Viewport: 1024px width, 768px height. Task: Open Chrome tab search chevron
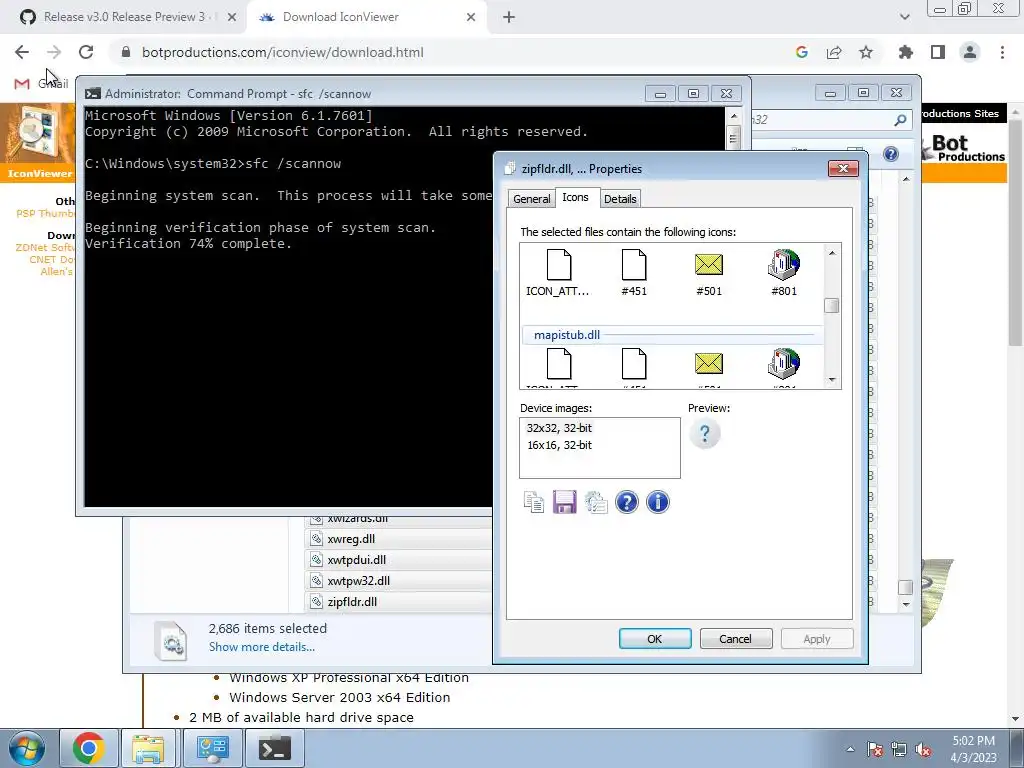coord(904,17)
